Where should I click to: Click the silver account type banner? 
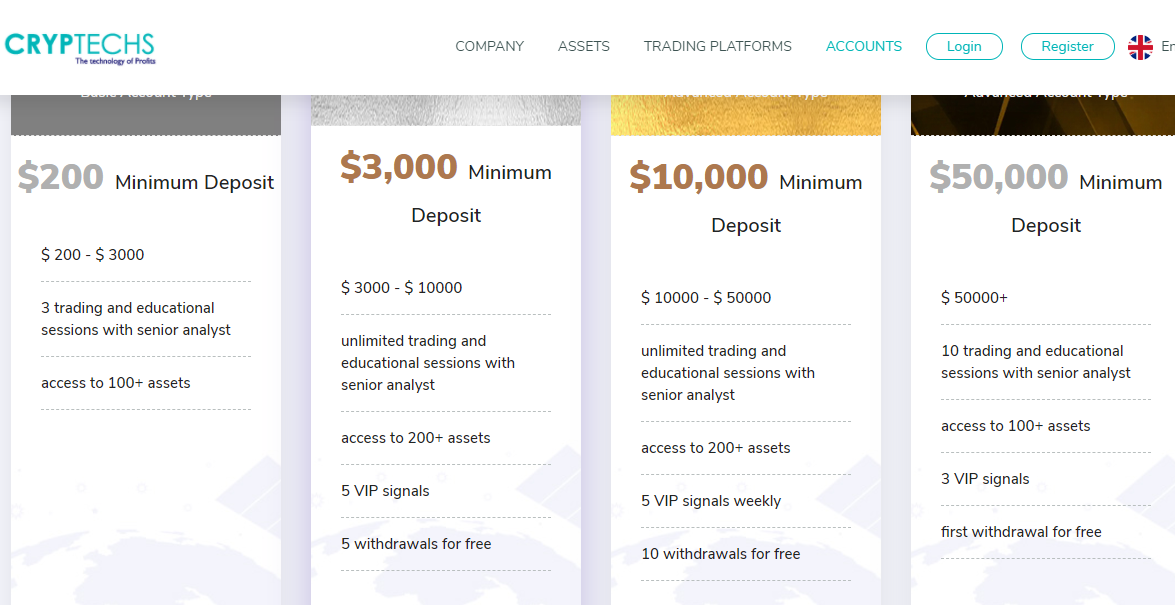pyautogui.click(x=446, y=110)
